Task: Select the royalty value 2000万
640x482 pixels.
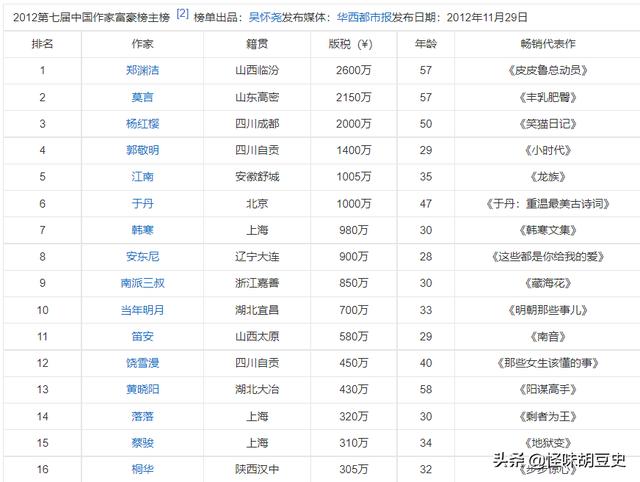Action: 353,124
